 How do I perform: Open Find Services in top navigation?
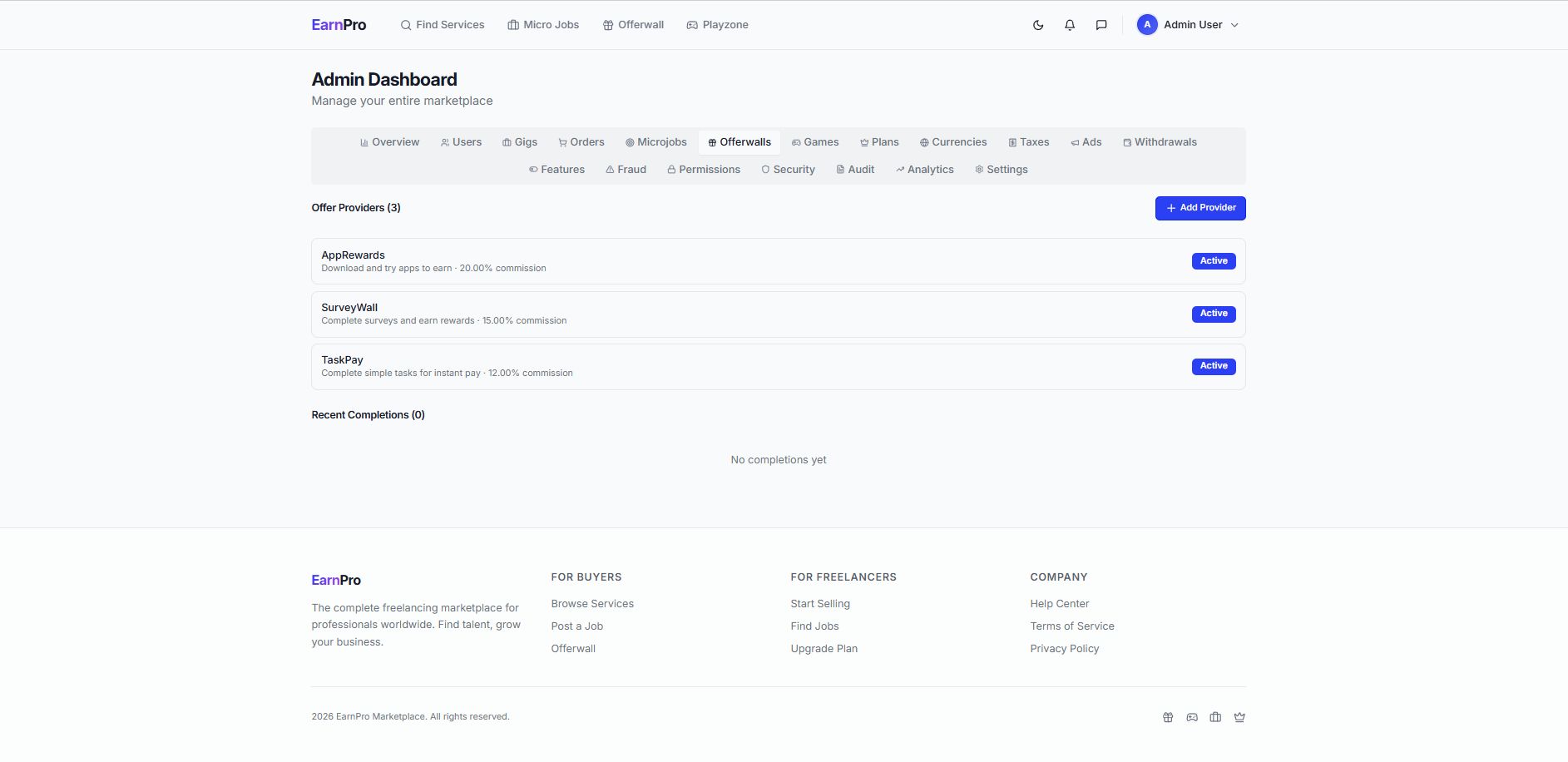click(443, 25)
